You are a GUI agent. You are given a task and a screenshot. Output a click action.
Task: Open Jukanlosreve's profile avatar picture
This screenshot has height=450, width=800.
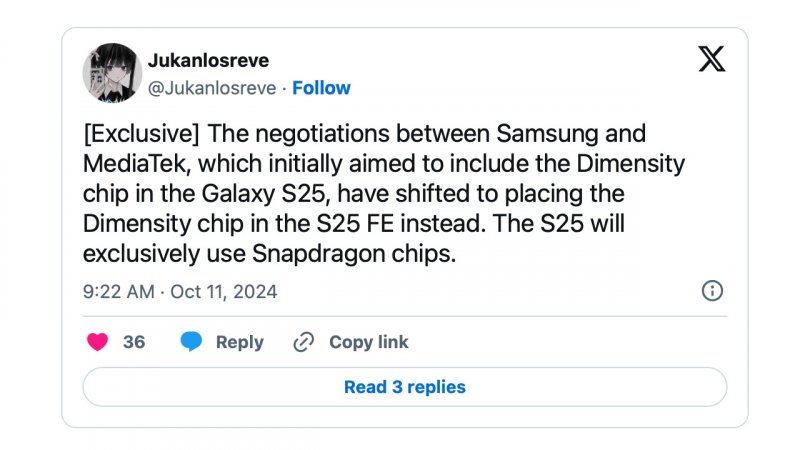click(x=111, y=73)
